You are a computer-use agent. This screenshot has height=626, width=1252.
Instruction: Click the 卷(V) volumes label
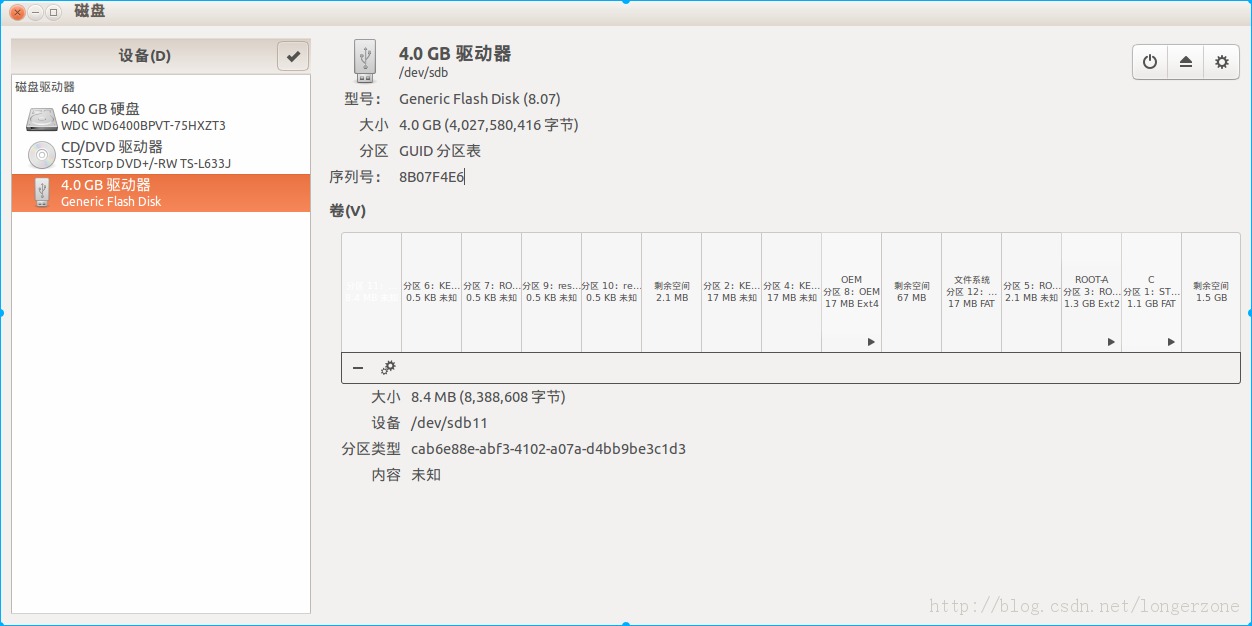(348, 211)
